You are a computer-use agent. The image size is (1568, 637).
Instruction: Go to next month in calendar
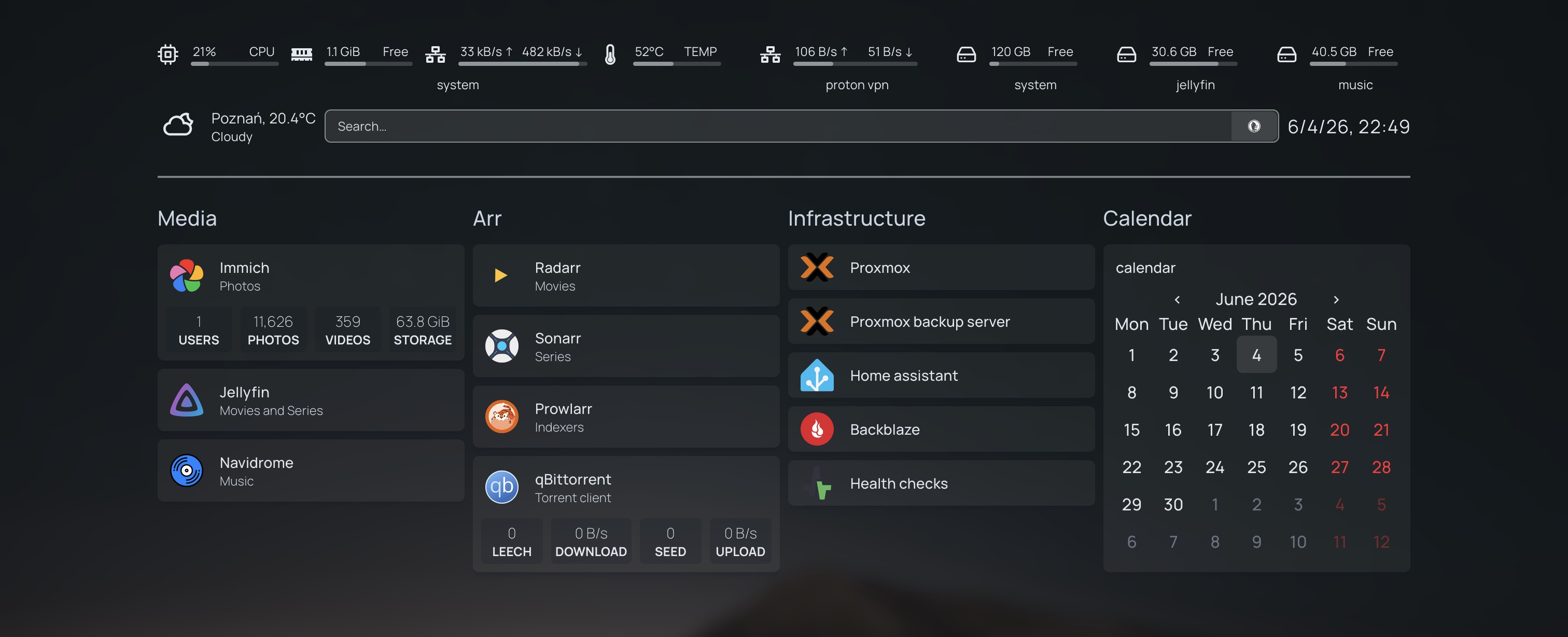pos(1336,299)
